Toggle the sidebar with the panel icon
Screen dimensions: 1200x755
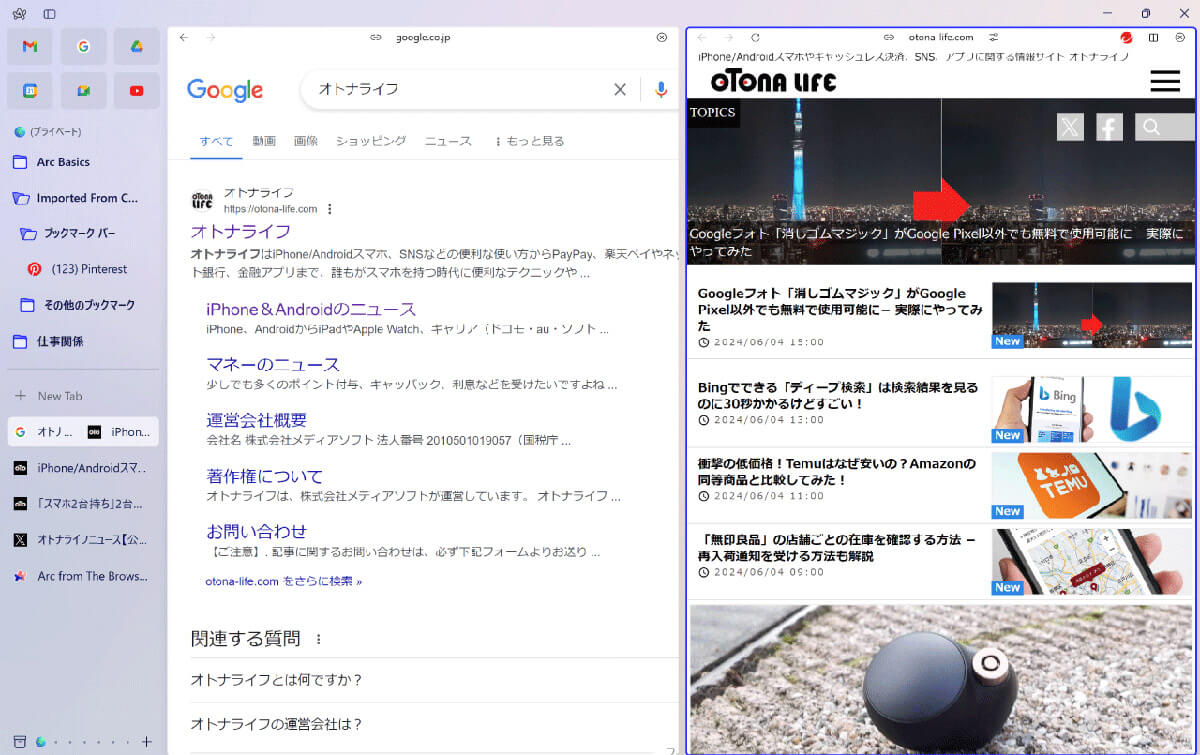49,14
